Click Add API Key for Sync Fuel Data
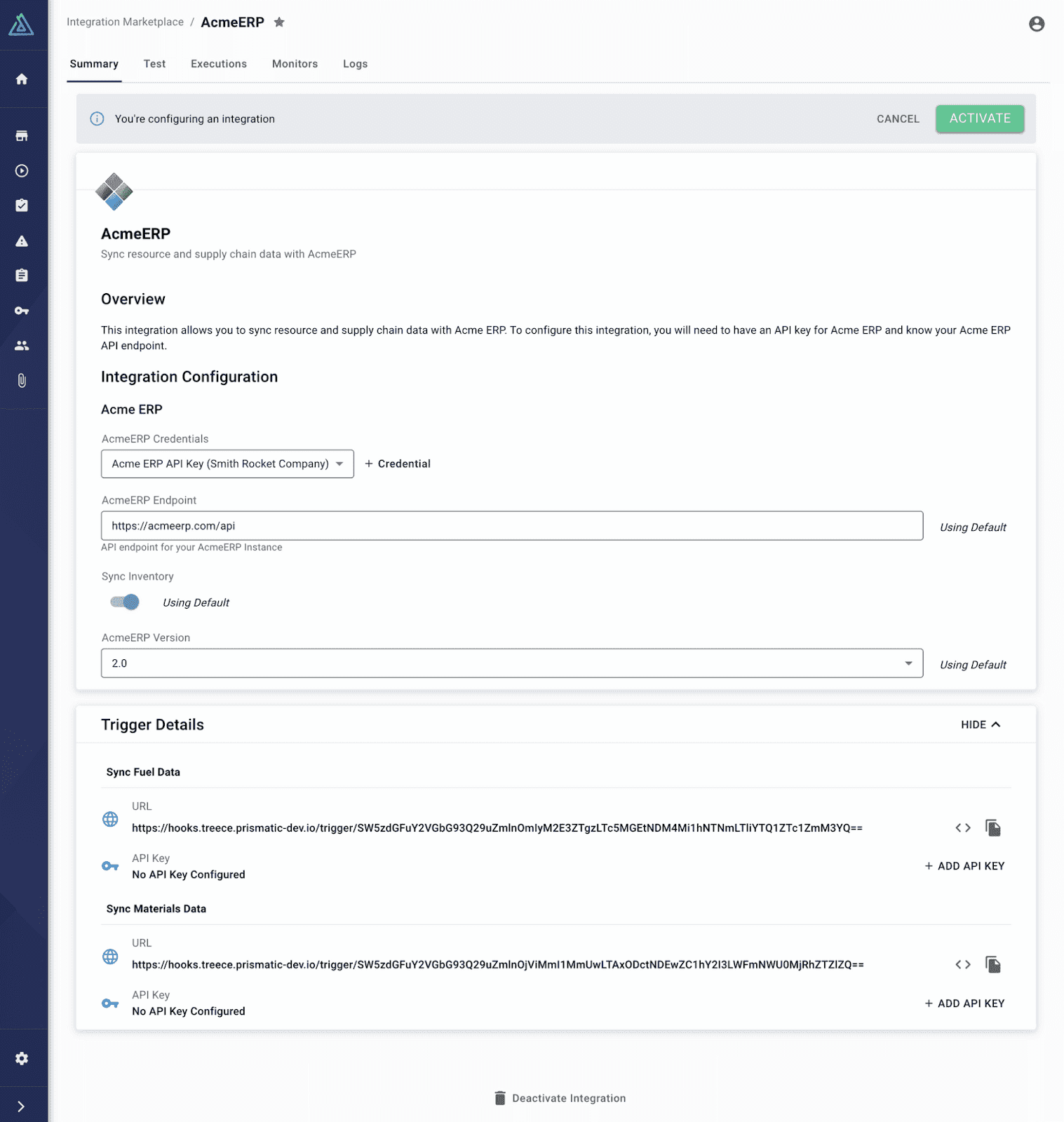The width and height of the screenshot is (1064, 1122). click(x=964, y=866)
